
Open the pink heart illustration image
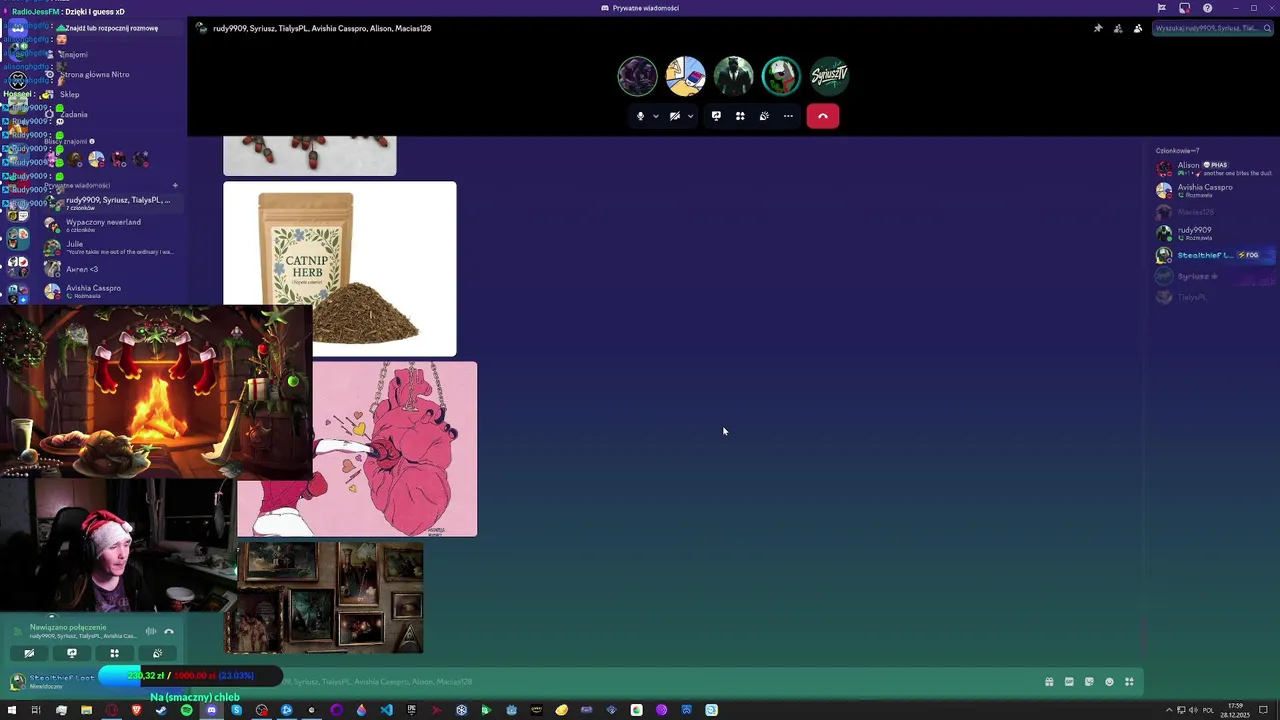395,449
